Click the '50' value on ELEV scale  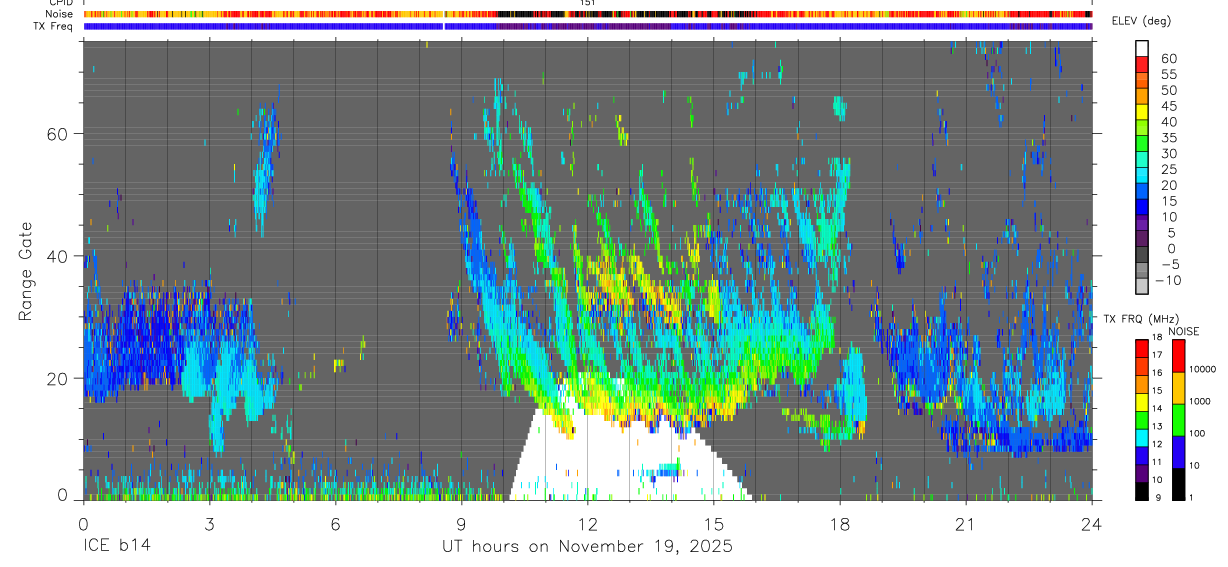tap(1167, 90)
